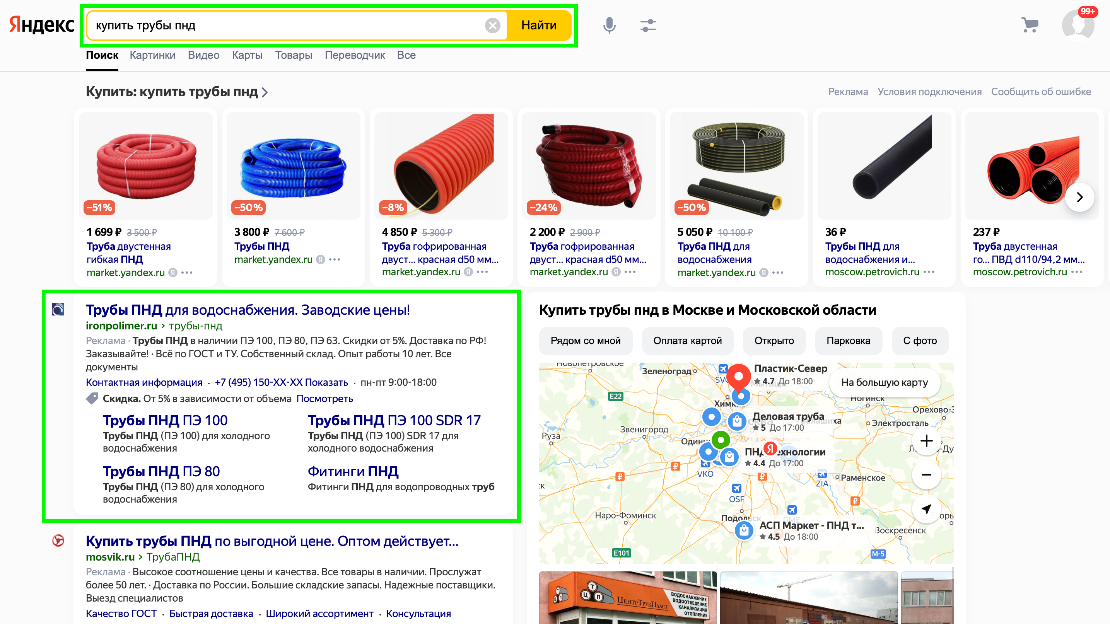The width and height of the screenshot is (1110, 624).
Task: Click inside the search input field
Action: click(x=287, y=25)
